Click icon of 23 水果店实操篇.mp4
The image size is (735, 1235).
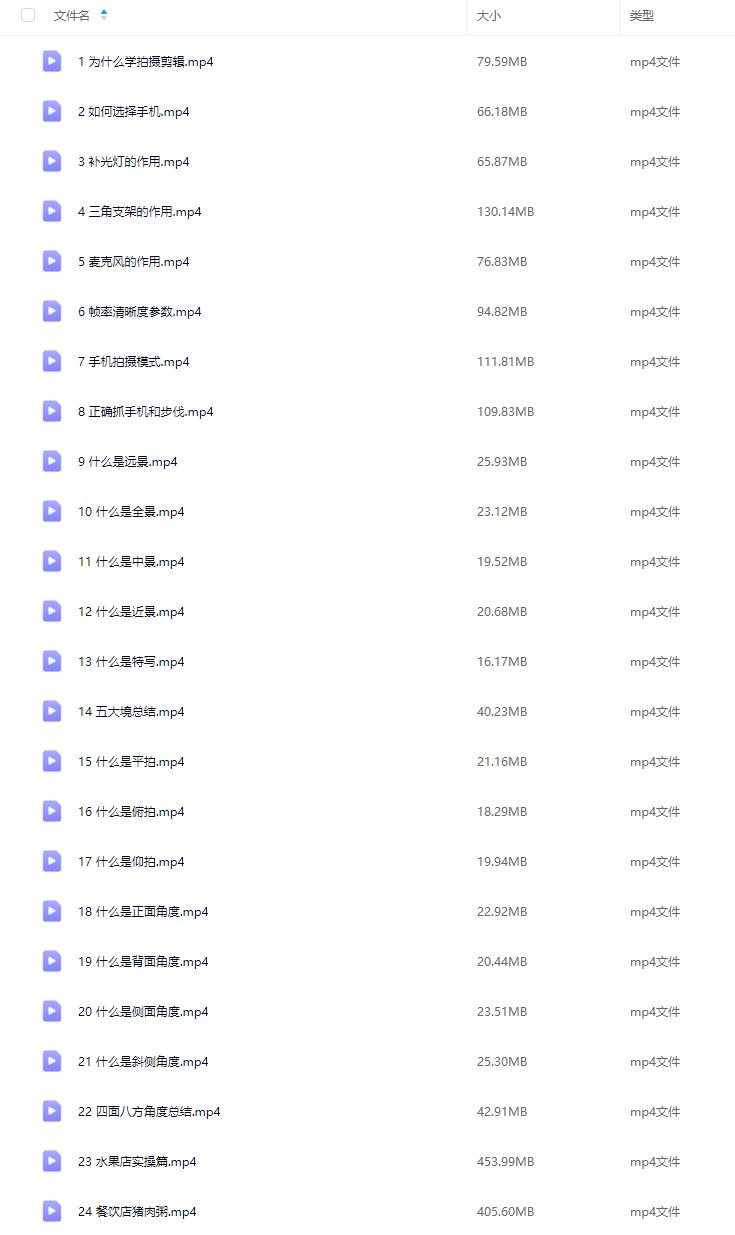(52, 1161)
